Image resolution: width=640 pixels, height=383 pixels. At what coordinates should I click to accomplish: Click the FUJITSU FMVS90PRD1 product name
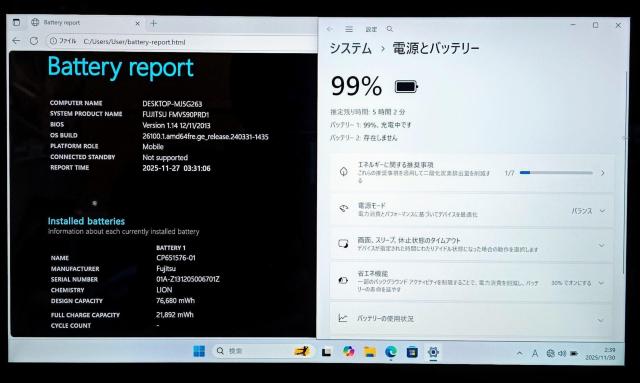(x=176, y=115)
